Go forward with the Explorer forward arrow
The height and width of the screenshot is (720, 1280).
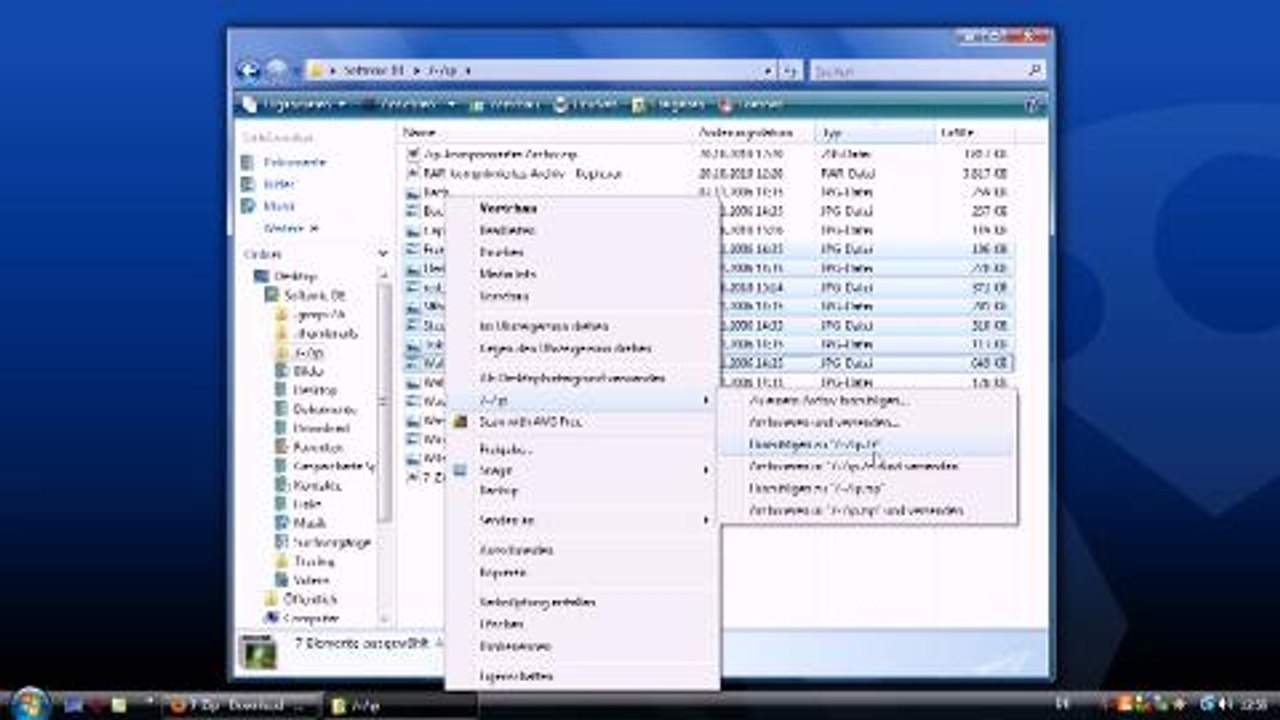coord(276,70)
